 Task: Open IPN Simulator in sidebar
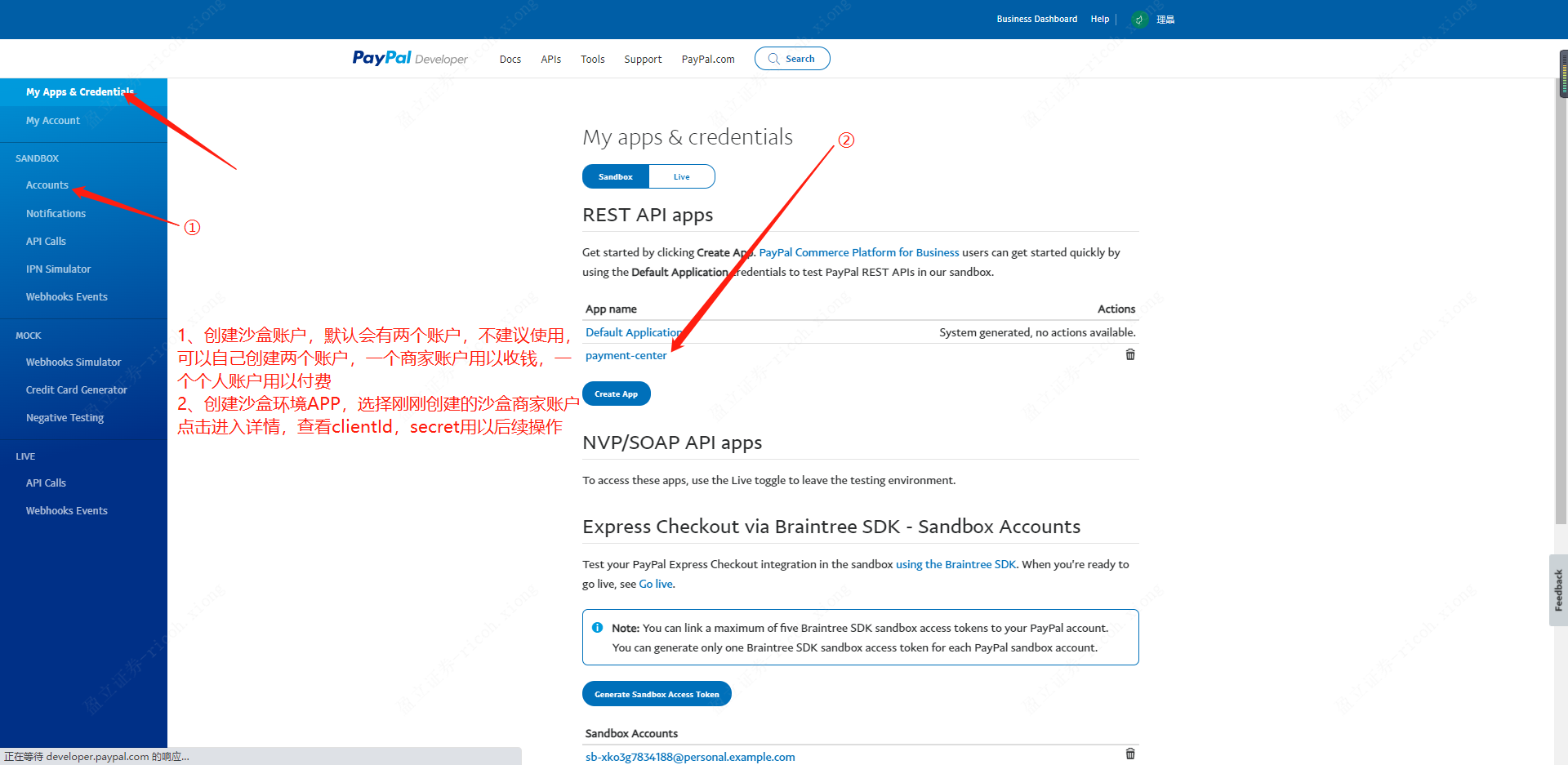pos(58,269)
